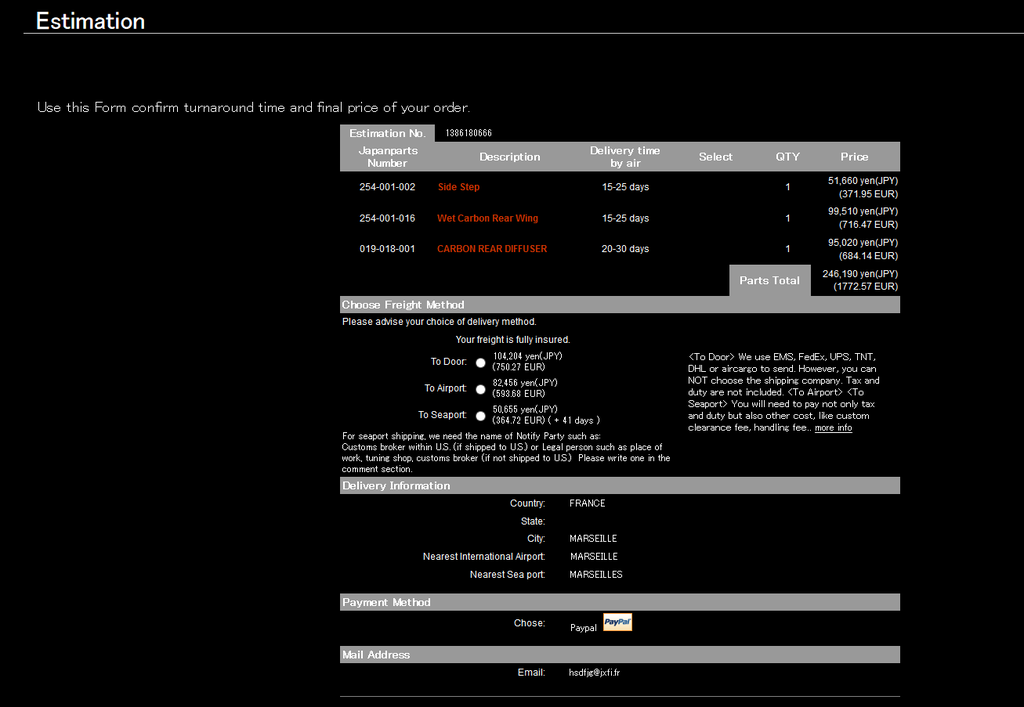Follow the 'more info' shipping link
This screenshot has width=1024, height=707.
tap(833, 428)
